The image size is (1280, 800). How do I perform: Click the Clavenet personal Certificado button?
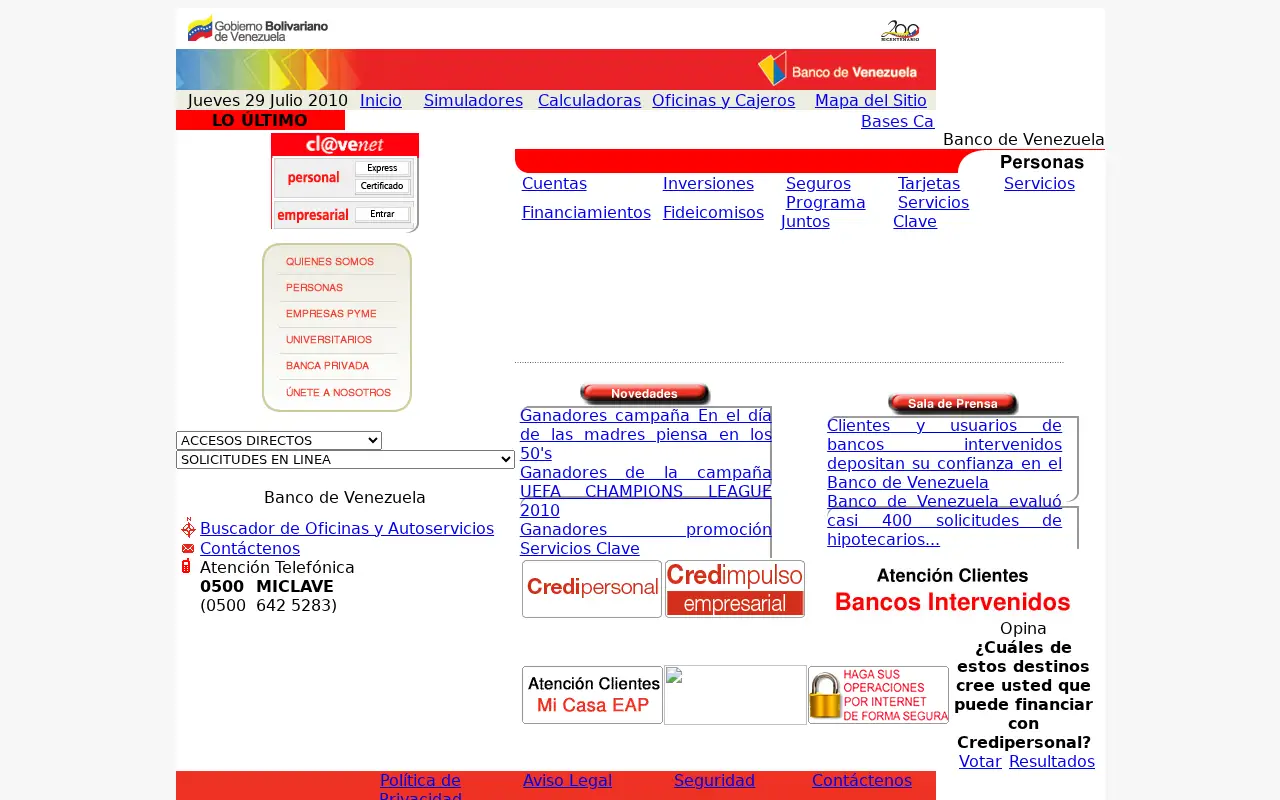(x=382, y=186)
